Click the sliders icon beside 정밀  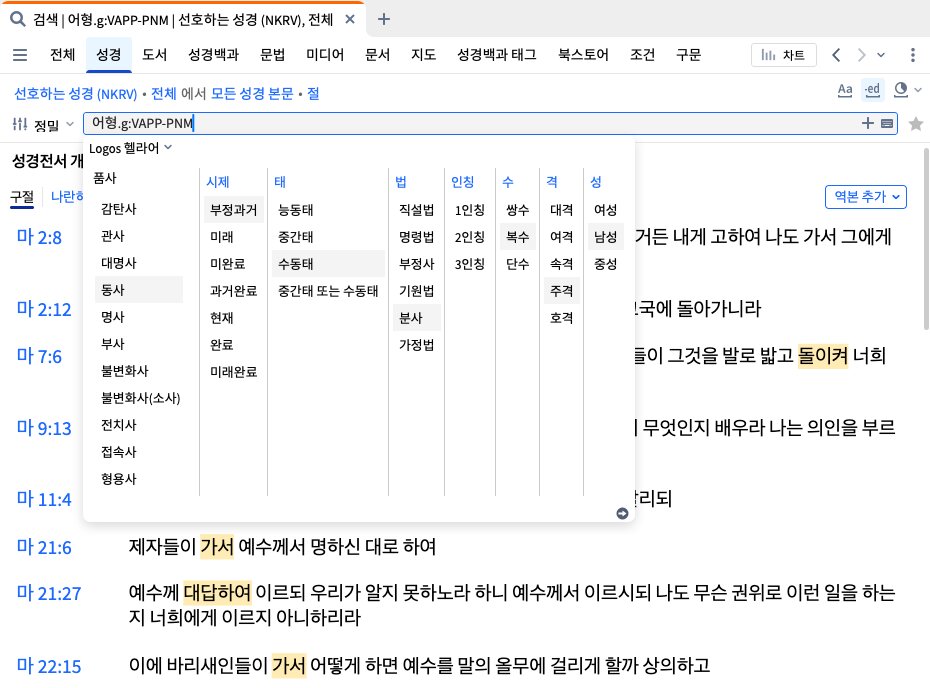point(20,124)
